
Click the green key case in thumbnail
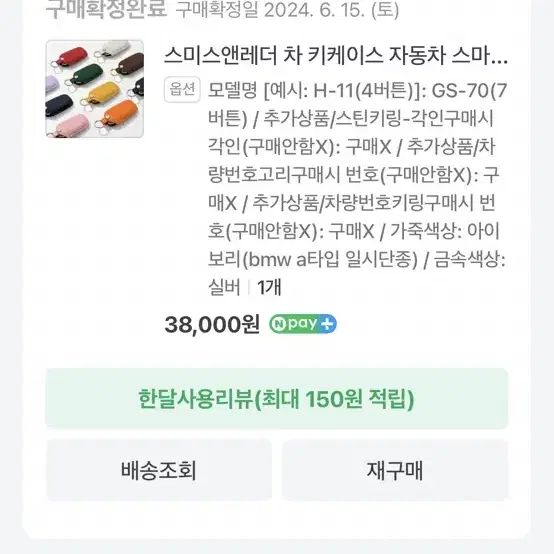(x=87, y=74)
